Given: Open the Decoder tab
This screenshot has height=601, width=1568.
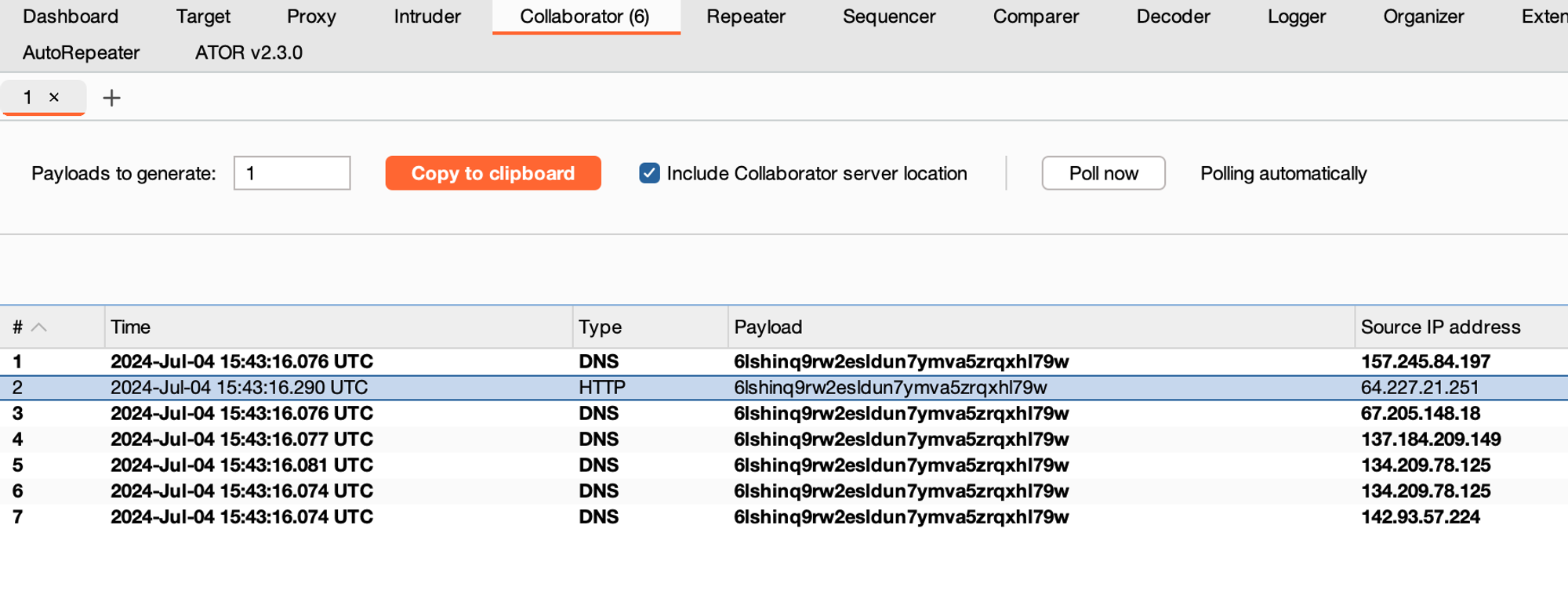Looking at the screenshot, I should [1173, 16].
